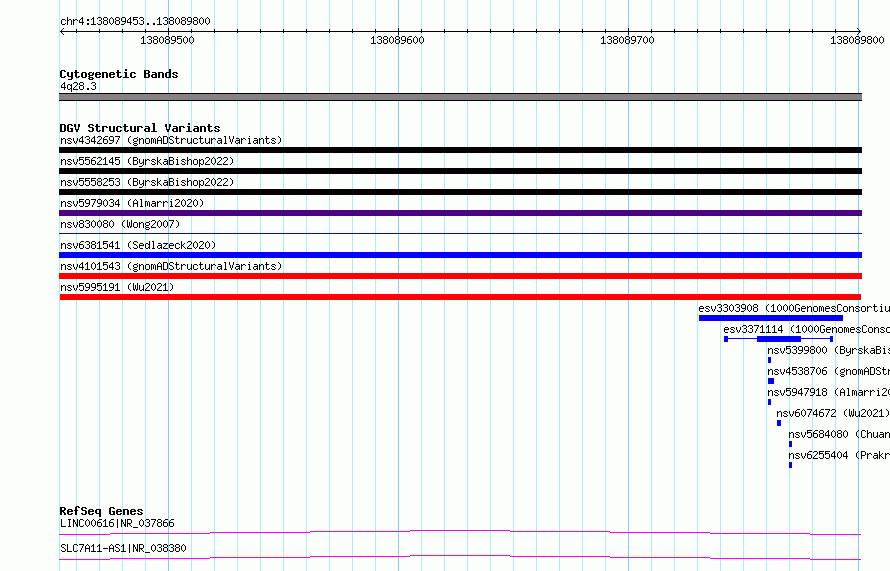
Task: Click the nsv4101543 gnomAD variant label
Action: point(171,266)
